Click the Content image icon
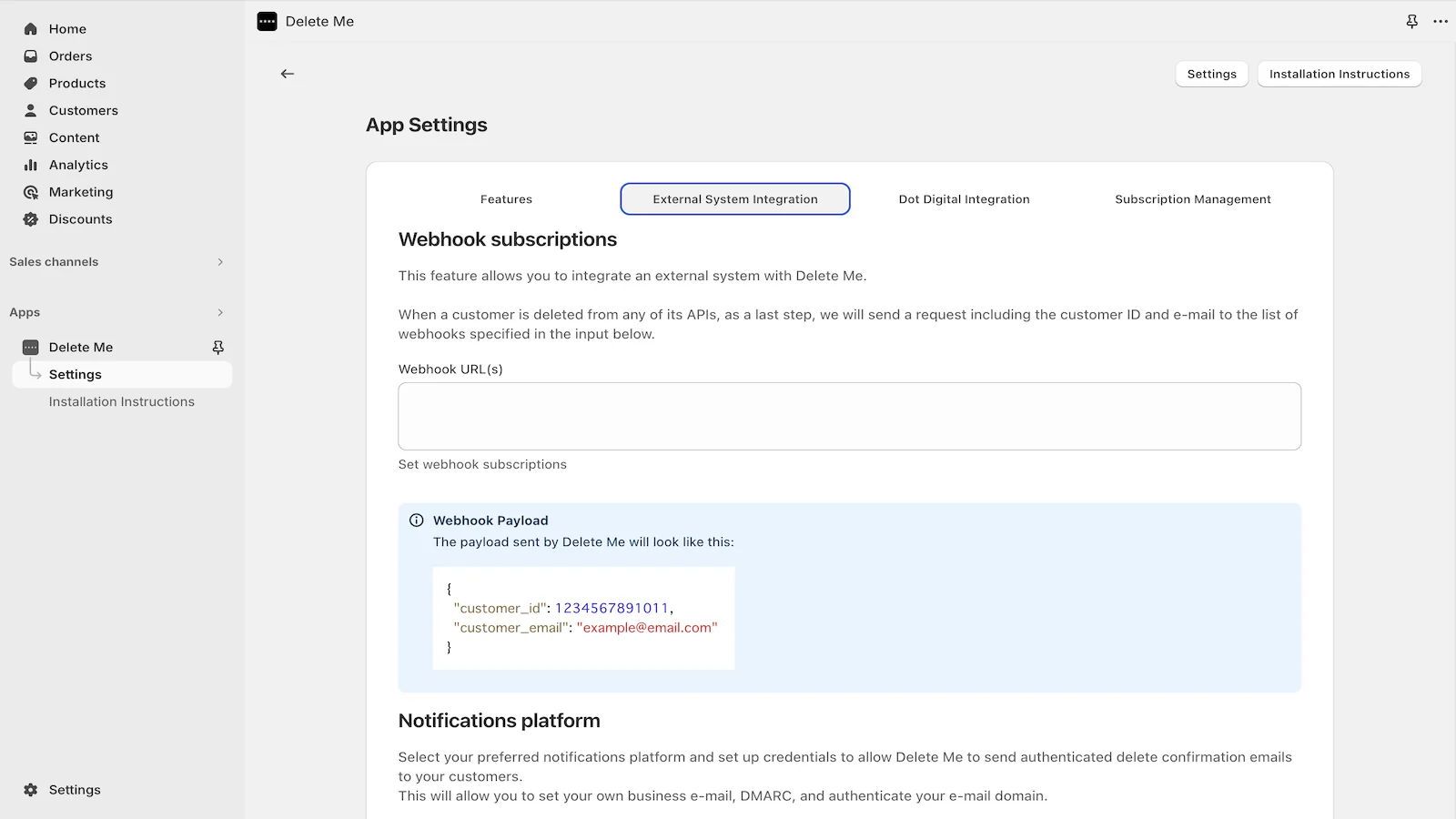 (x=31, y=138)
